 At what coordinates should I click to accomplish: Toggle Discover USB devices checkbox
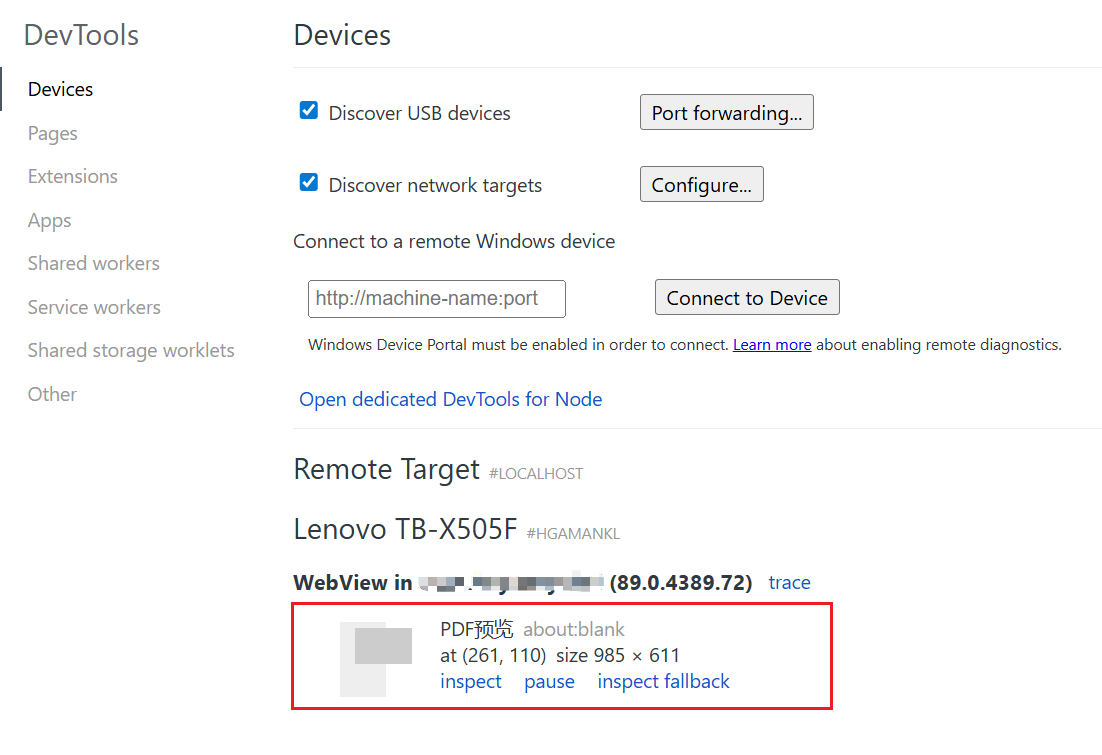(x=309, y=111)
